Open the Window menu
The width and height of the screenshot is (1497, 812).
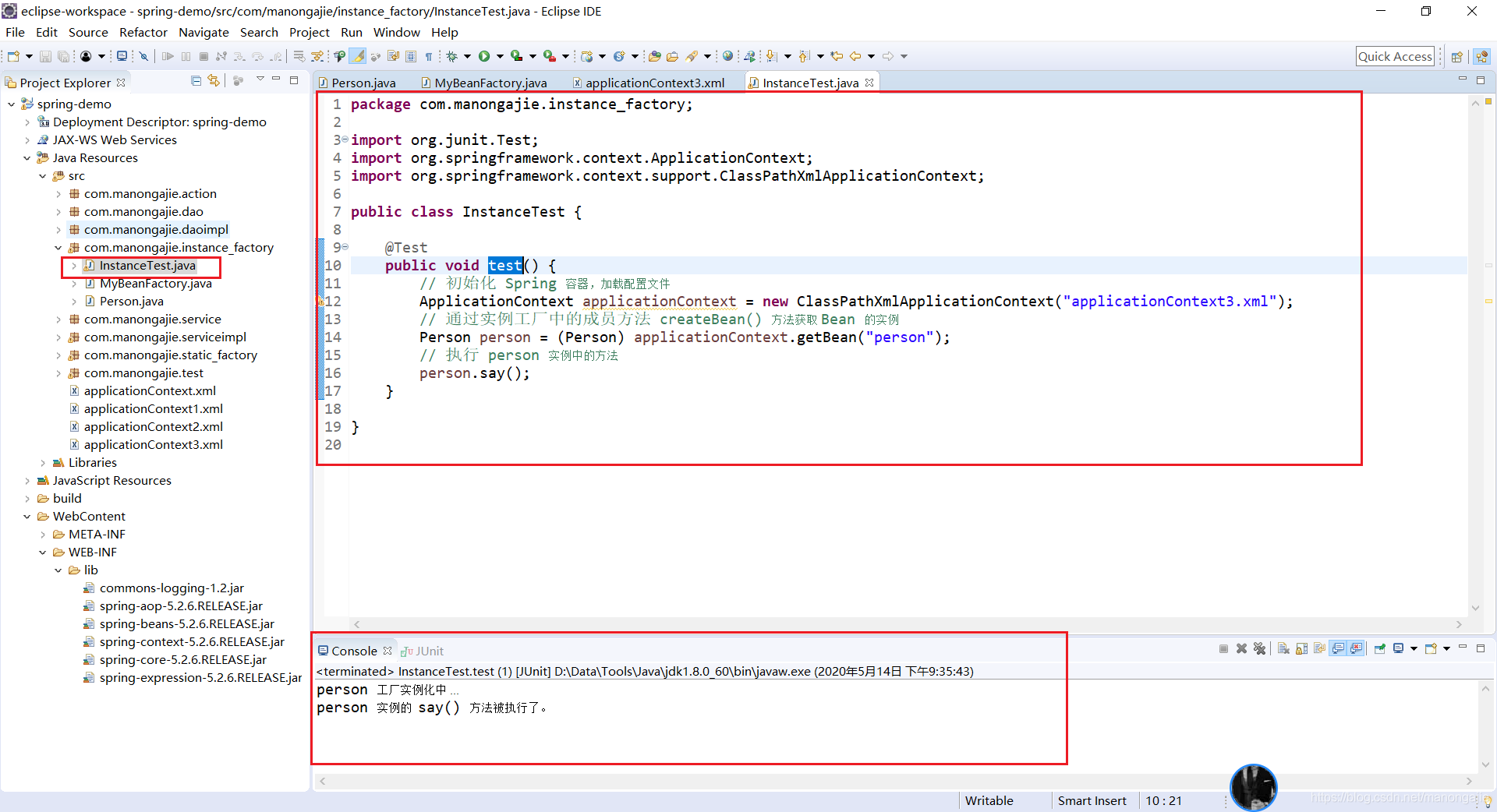coord(396,32)
